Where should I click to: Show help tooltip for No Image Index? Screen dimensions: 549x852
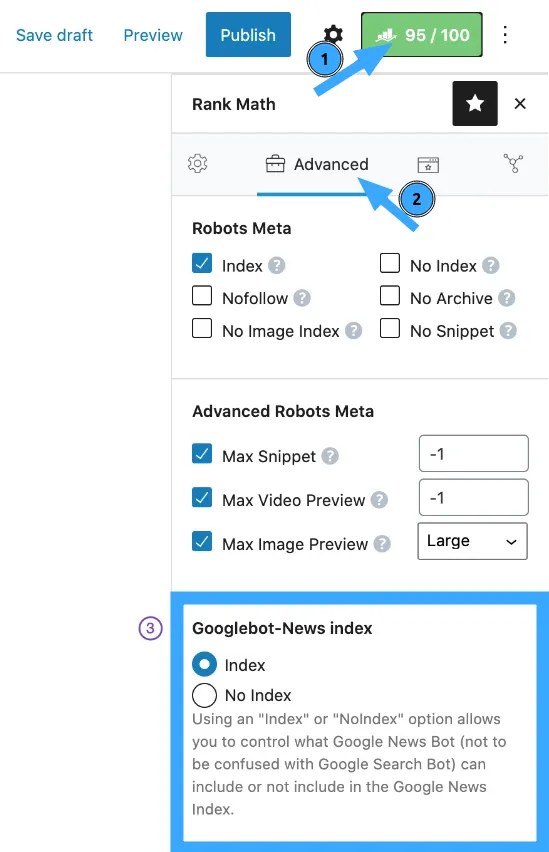click(x=353, y=331)
